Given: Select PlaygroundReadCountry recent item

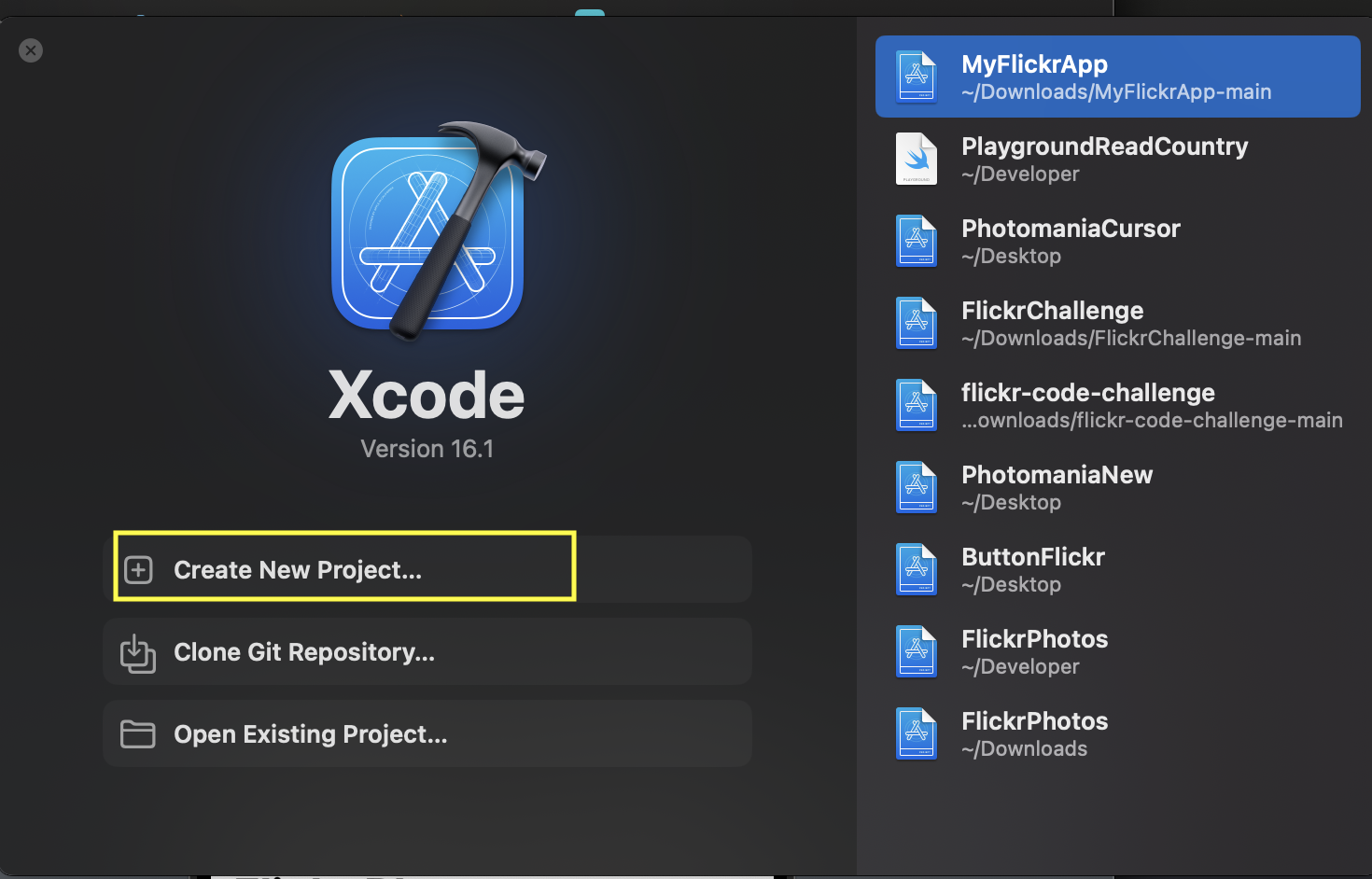Looking at the screenshot, I should coord(1118,159).
